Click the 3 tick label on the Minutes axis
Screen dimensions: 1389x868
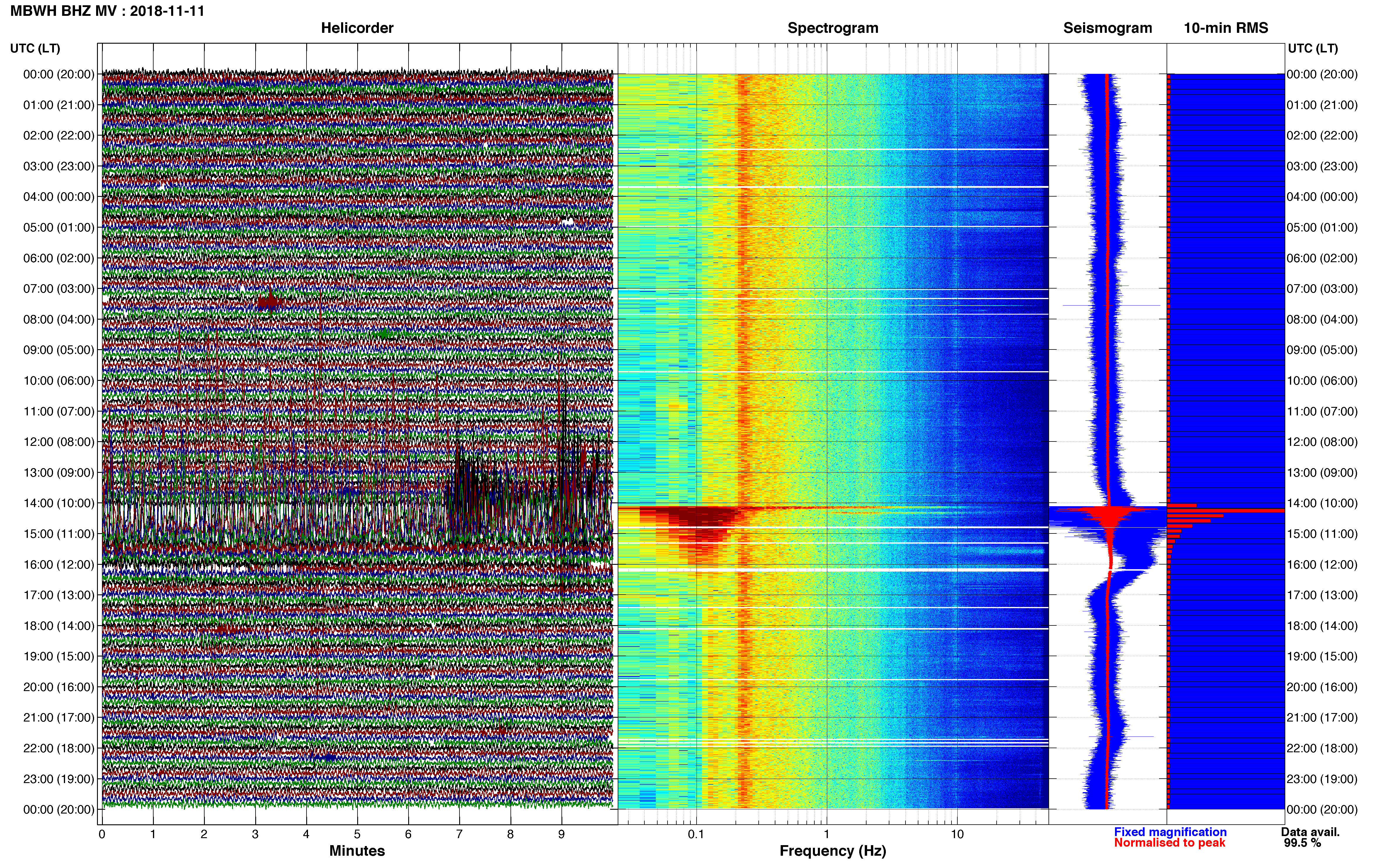(x=255, y=834)
